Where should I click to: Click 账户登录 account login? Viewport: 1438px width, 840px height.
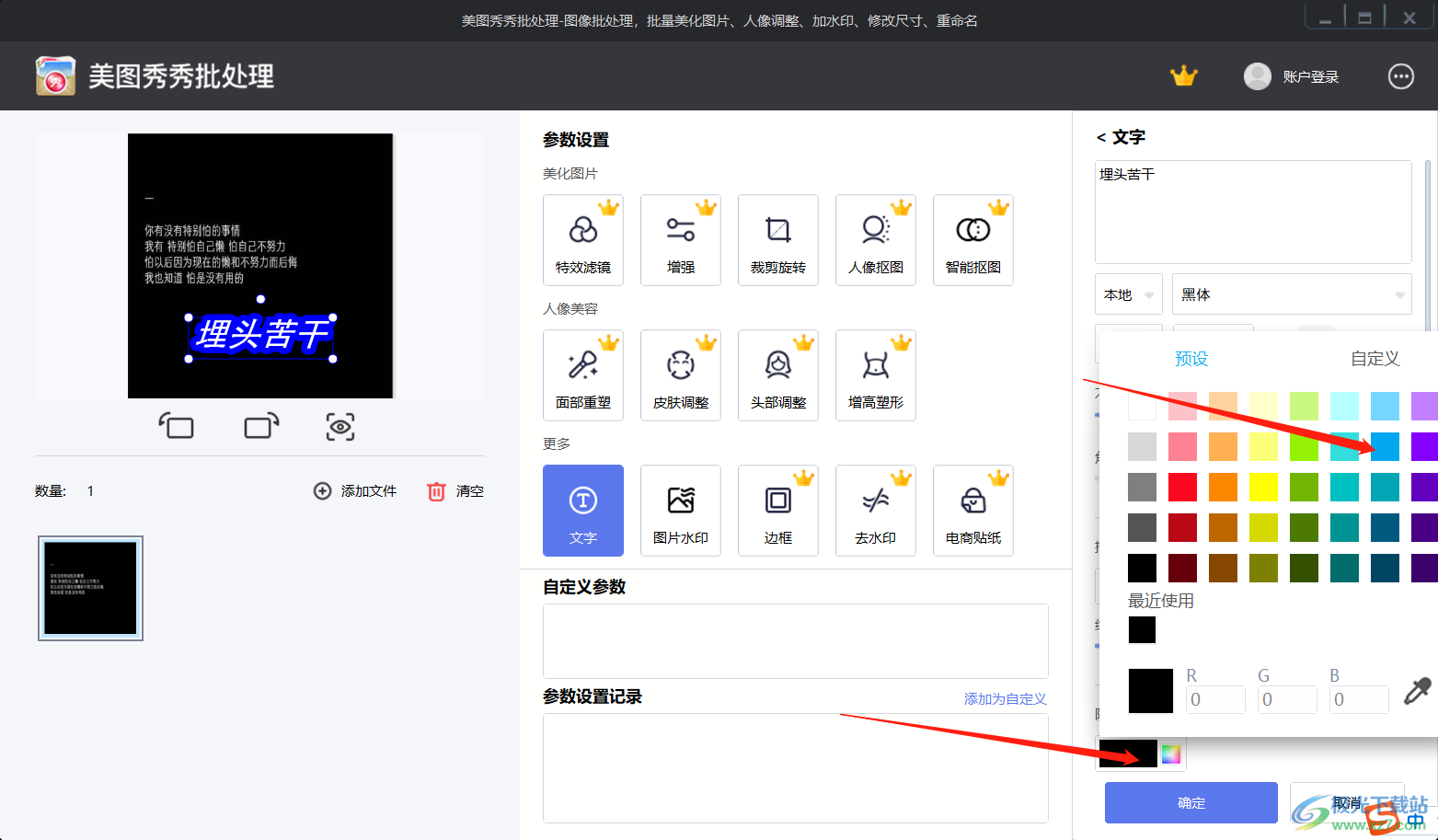coord(1291,76)
